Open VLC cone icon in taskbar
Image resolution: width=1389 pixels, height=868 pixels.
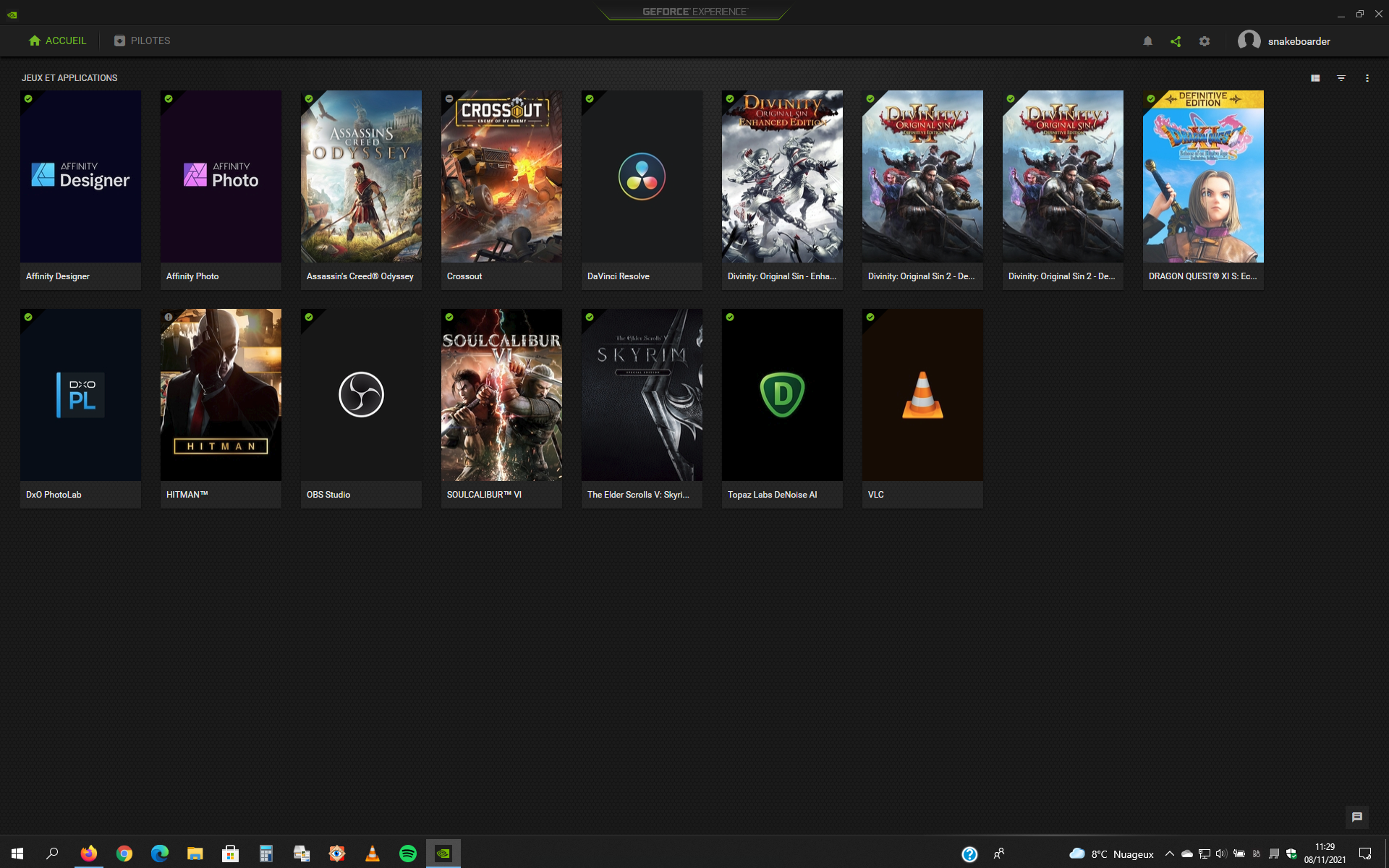(372, 854)
